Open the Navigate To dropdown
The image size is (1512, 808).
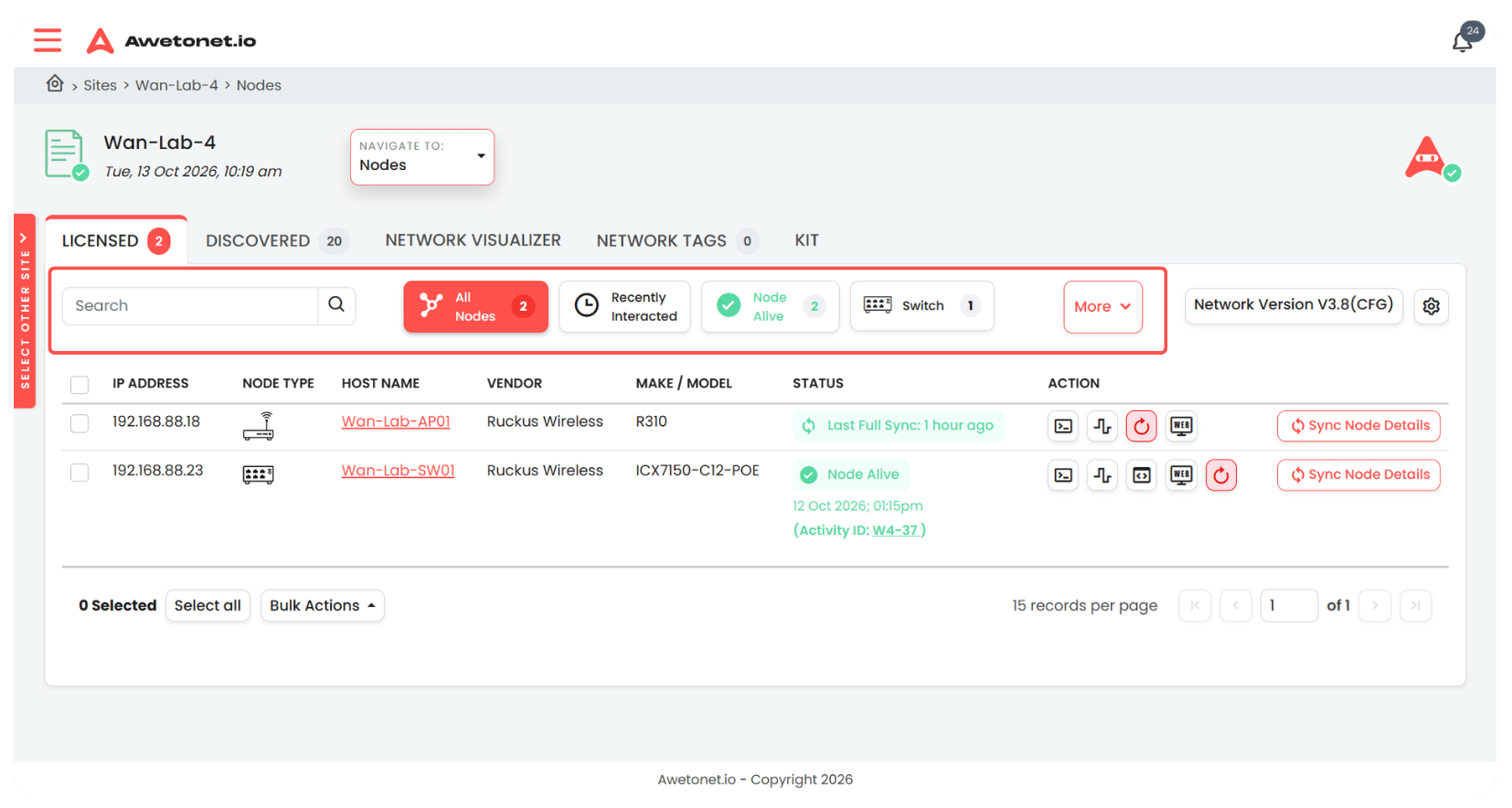pyautogui.click(x=422, y=157)
